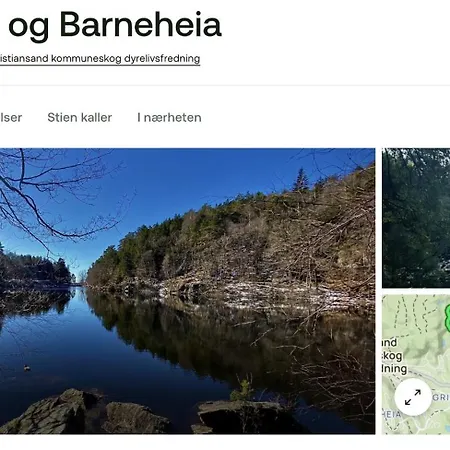Click the bare branches in the photo's upper corner
This screenshot has width=450, height=450.
(x=50, y=193)
